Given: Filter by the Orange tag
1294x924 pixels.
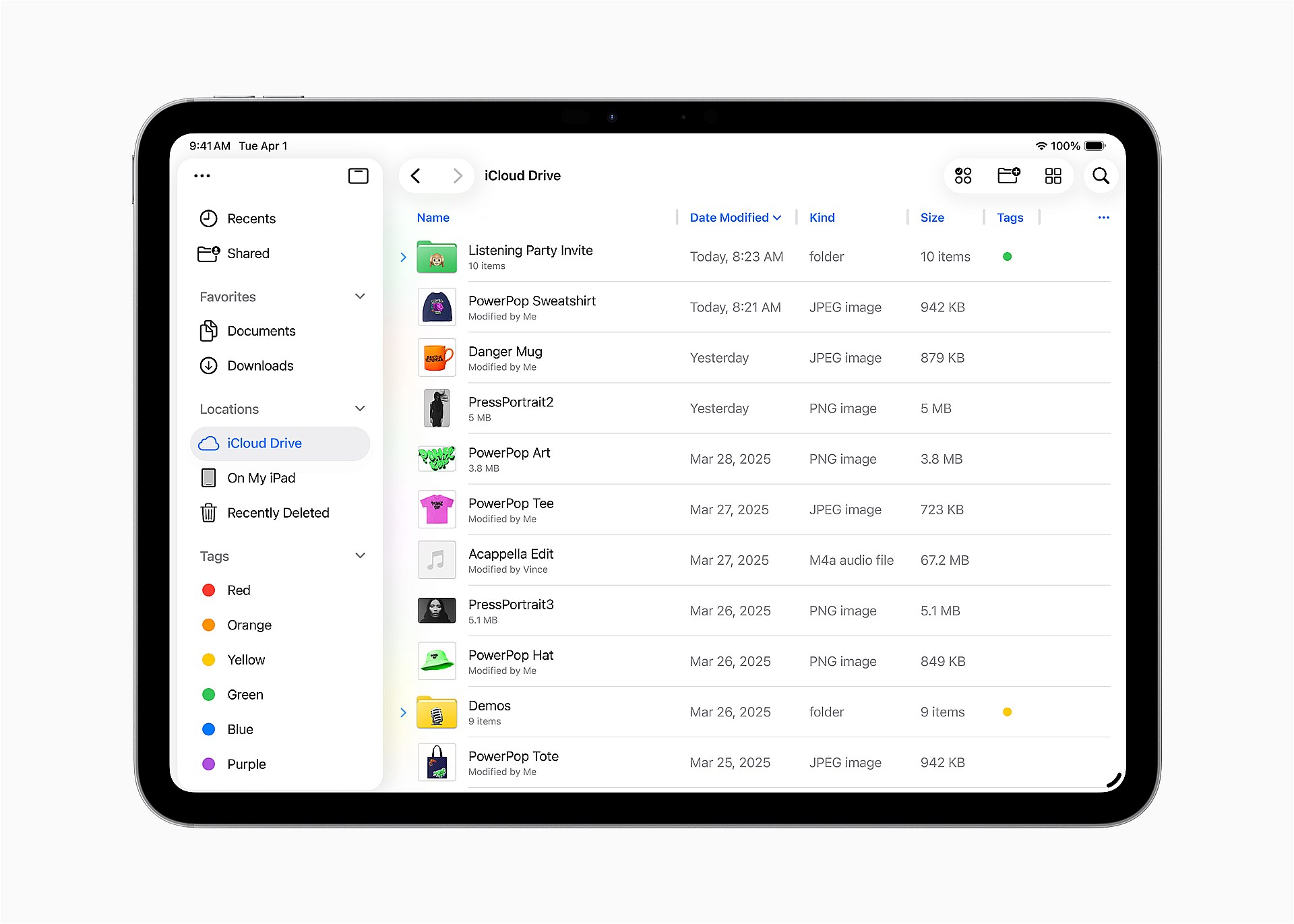Looking at the screenshot, I should [x=280, y=625].
